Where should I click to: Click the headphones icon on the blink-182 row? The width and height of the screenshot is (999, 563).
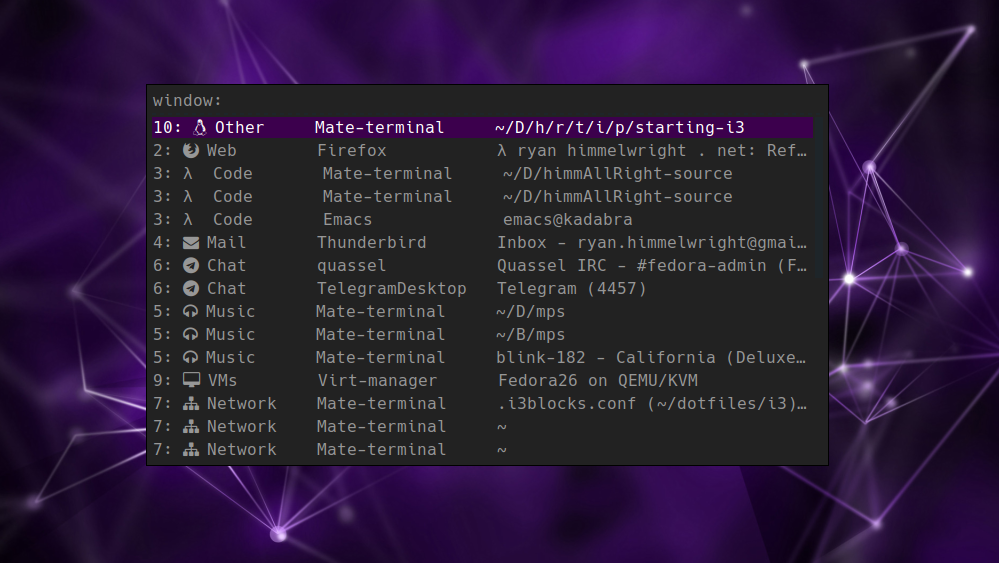[x=191, y=358]
